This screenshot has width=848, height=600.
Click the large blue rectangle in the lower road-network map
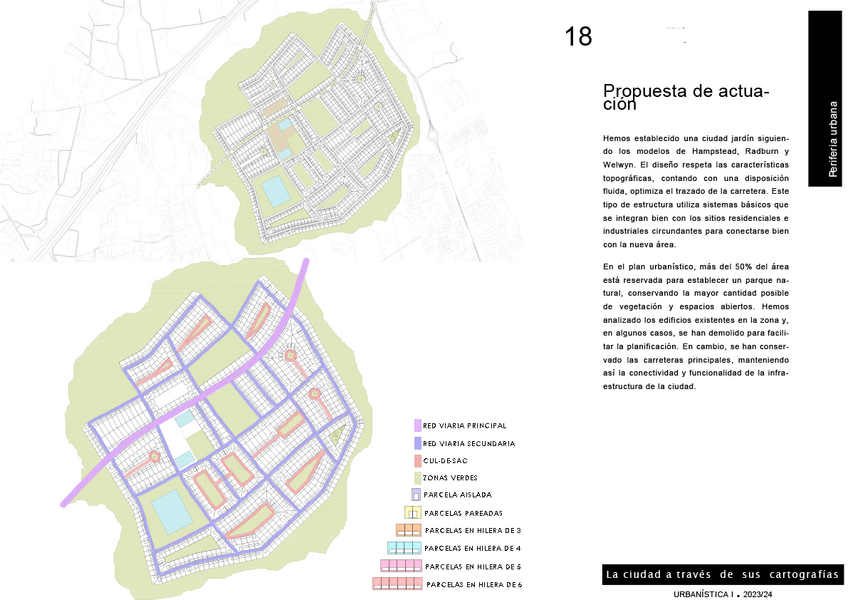click(x=172, y=512)
